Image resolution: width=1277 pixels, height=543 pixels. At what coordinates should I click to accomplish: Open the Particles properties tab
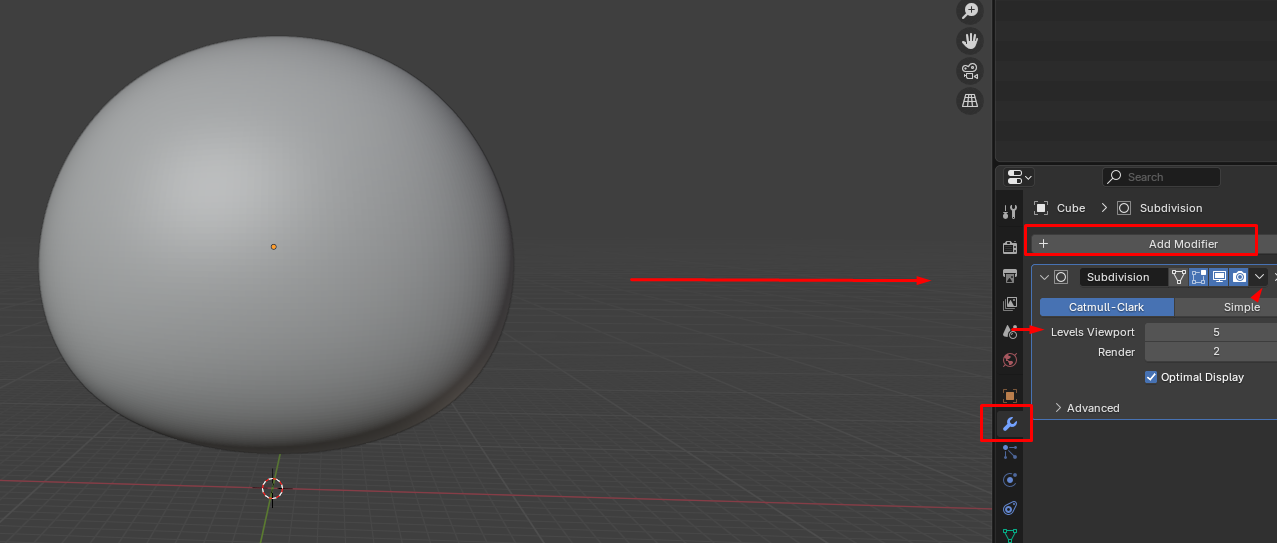tap(1010, 452)
